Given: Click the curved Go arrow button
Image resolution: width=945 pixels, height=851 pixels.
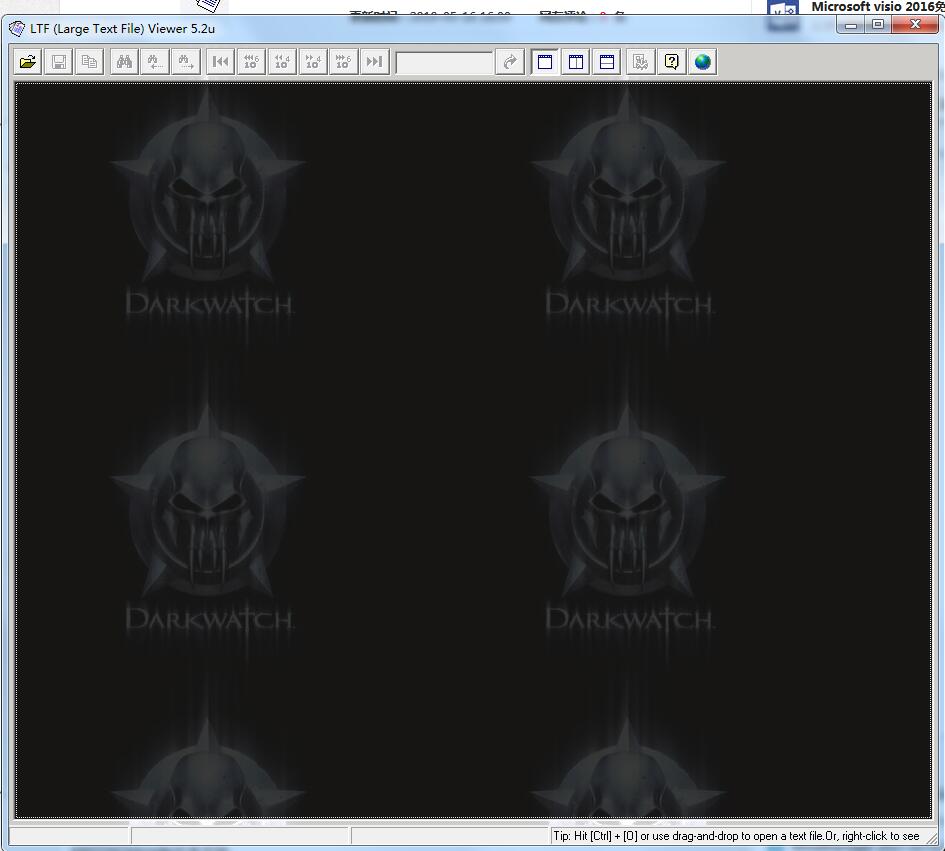Looking at the screenshot, I should point(510,62).
